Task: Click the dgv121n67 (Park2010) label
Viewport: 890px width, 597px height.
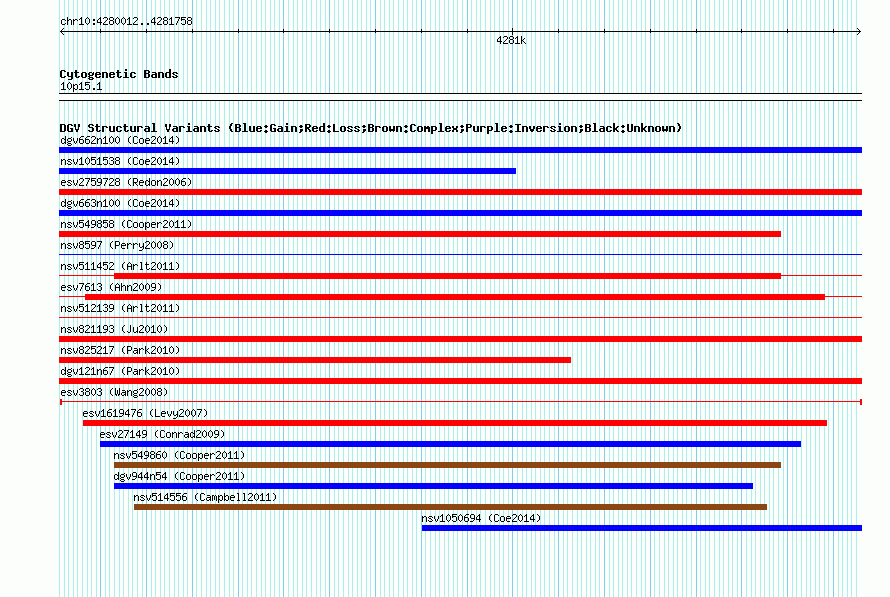Action: [120, 371]
